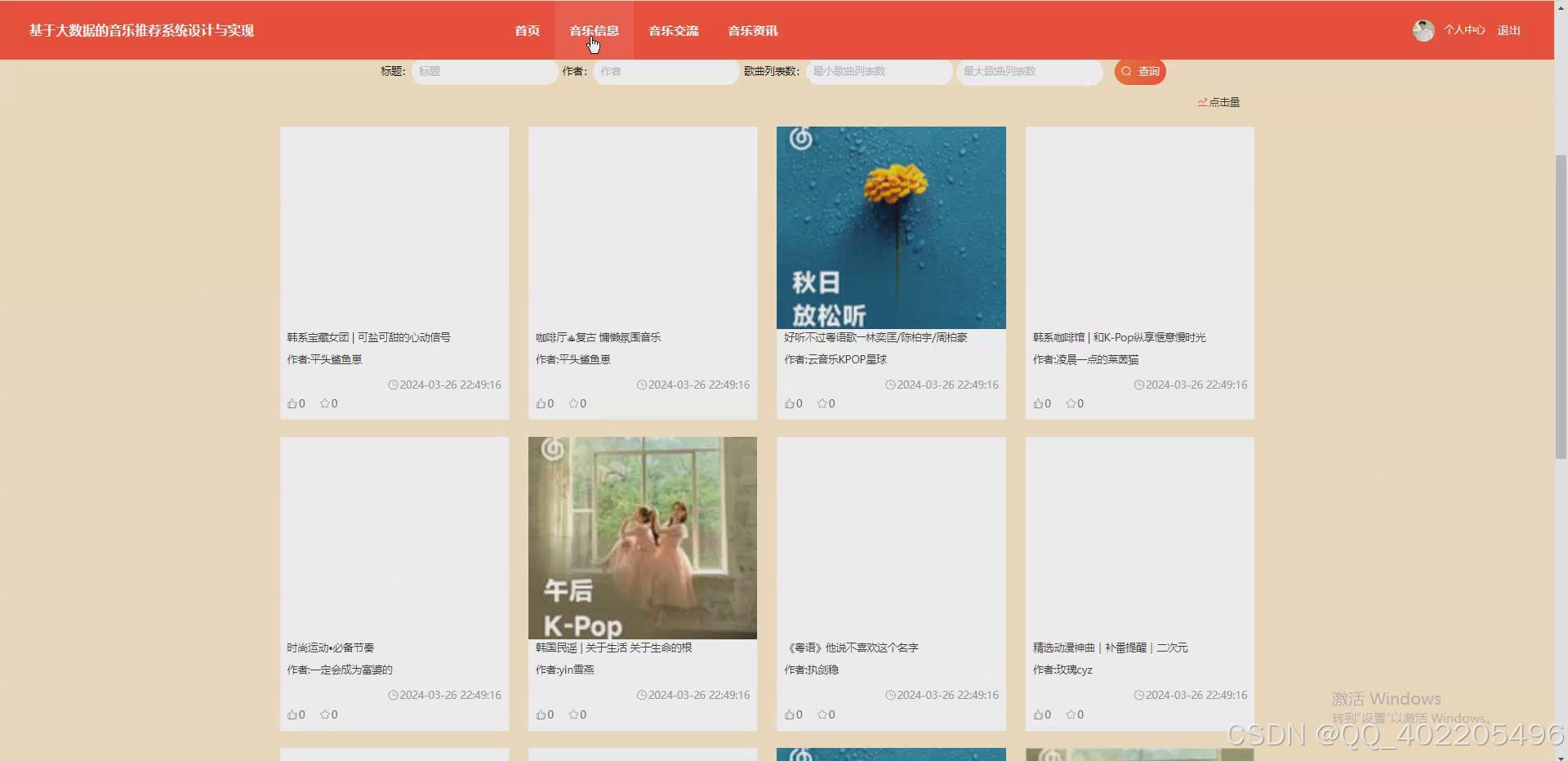Click the 退出 logout link
Image resolution: width=1568 pixels, height=761 pixels.
(x=1508, y=30)
